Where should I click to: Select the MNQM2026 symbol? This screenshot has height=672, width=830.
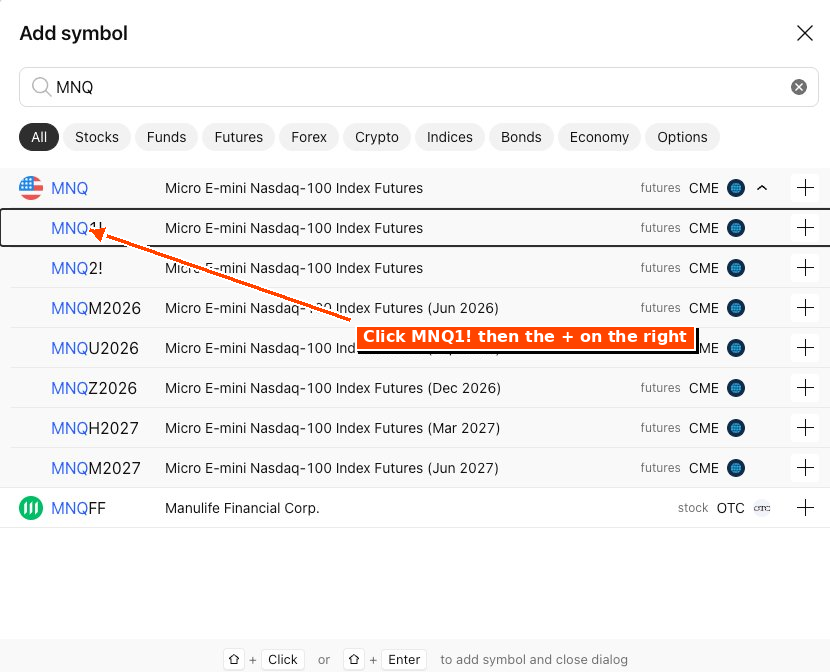(x=96, y=308)
